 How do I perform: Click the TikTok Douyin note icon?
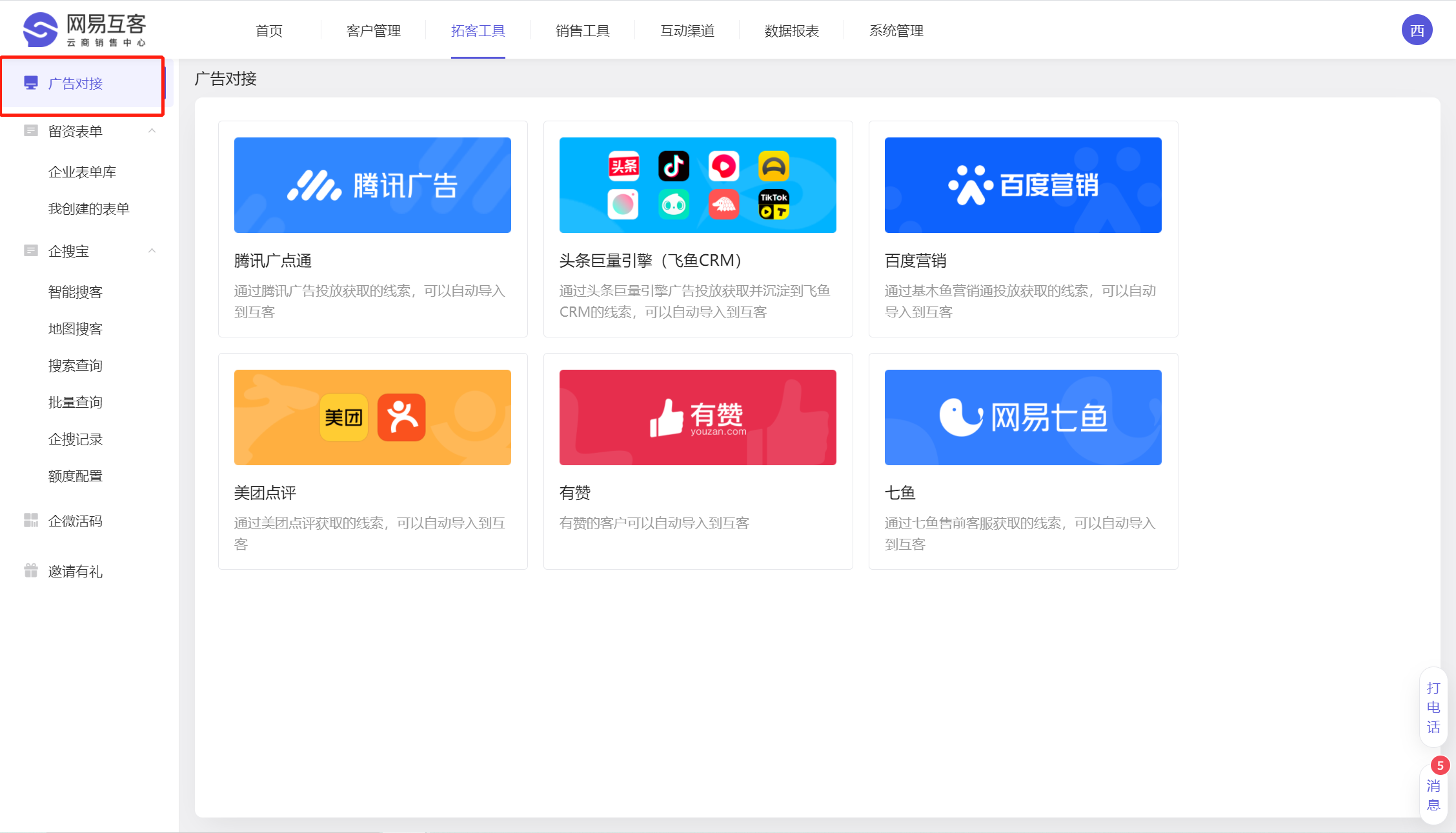click(x=674, y=166)
